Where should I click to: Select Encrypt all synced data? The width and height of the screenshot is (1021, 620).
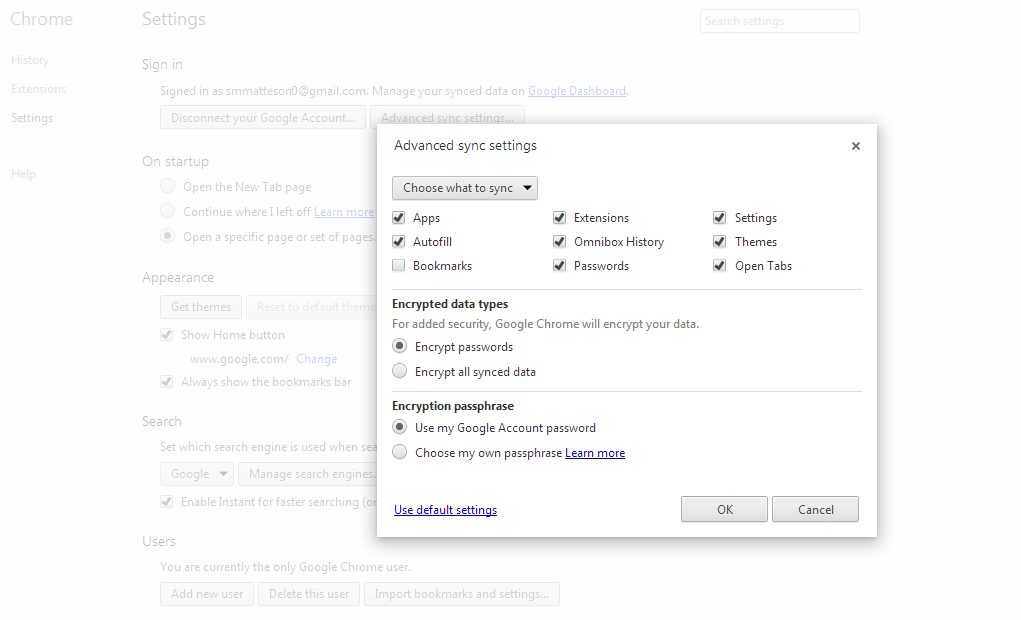tap(400, 372)
